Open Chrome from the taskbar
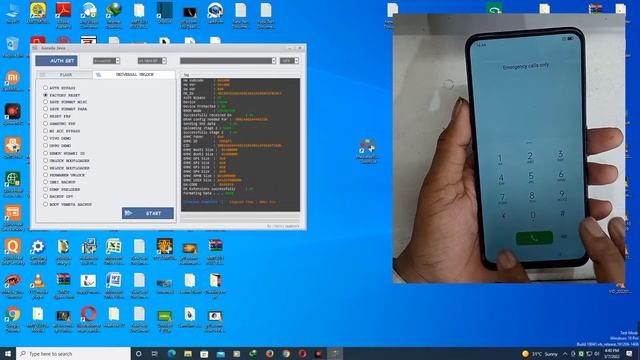 286,353
